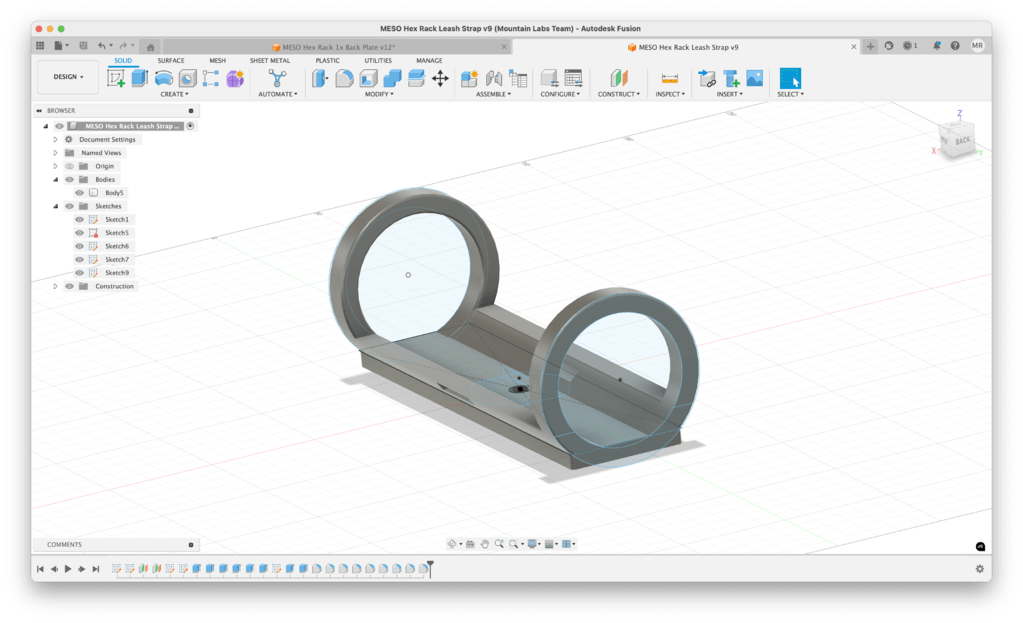Click the timeline end marker
The height and width of the screenshot is (623, 1023).
pos(430,568)
